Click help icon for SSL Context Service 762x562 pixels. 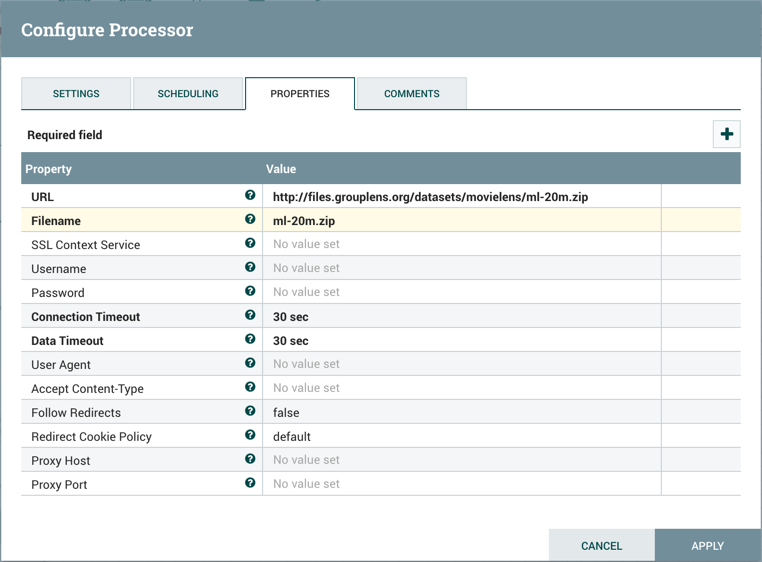(x=250, y=244)
